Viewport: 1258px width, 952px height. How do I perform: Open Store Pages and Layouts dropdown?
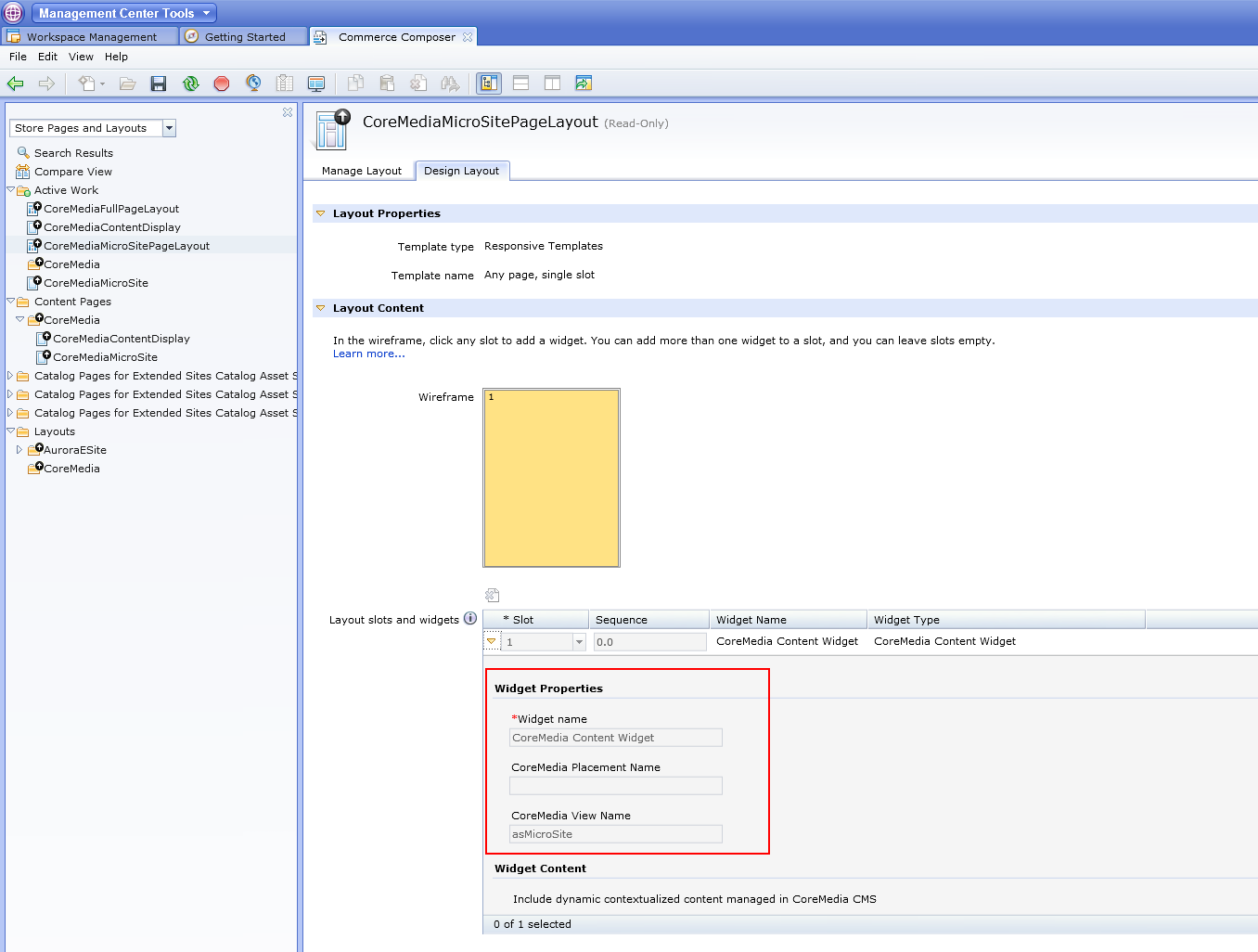[x=169, y=128]
